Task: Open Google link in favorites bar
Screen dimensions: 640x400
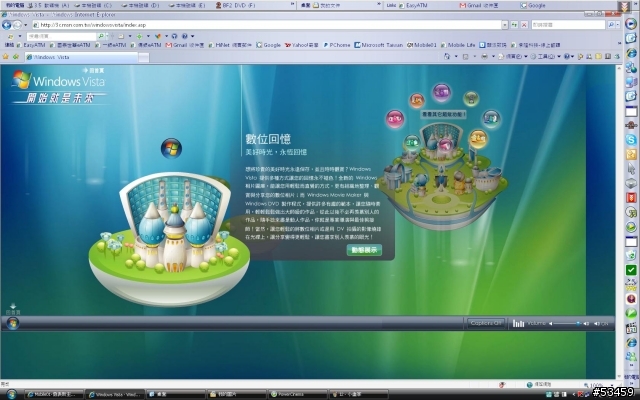Action: 268,45
